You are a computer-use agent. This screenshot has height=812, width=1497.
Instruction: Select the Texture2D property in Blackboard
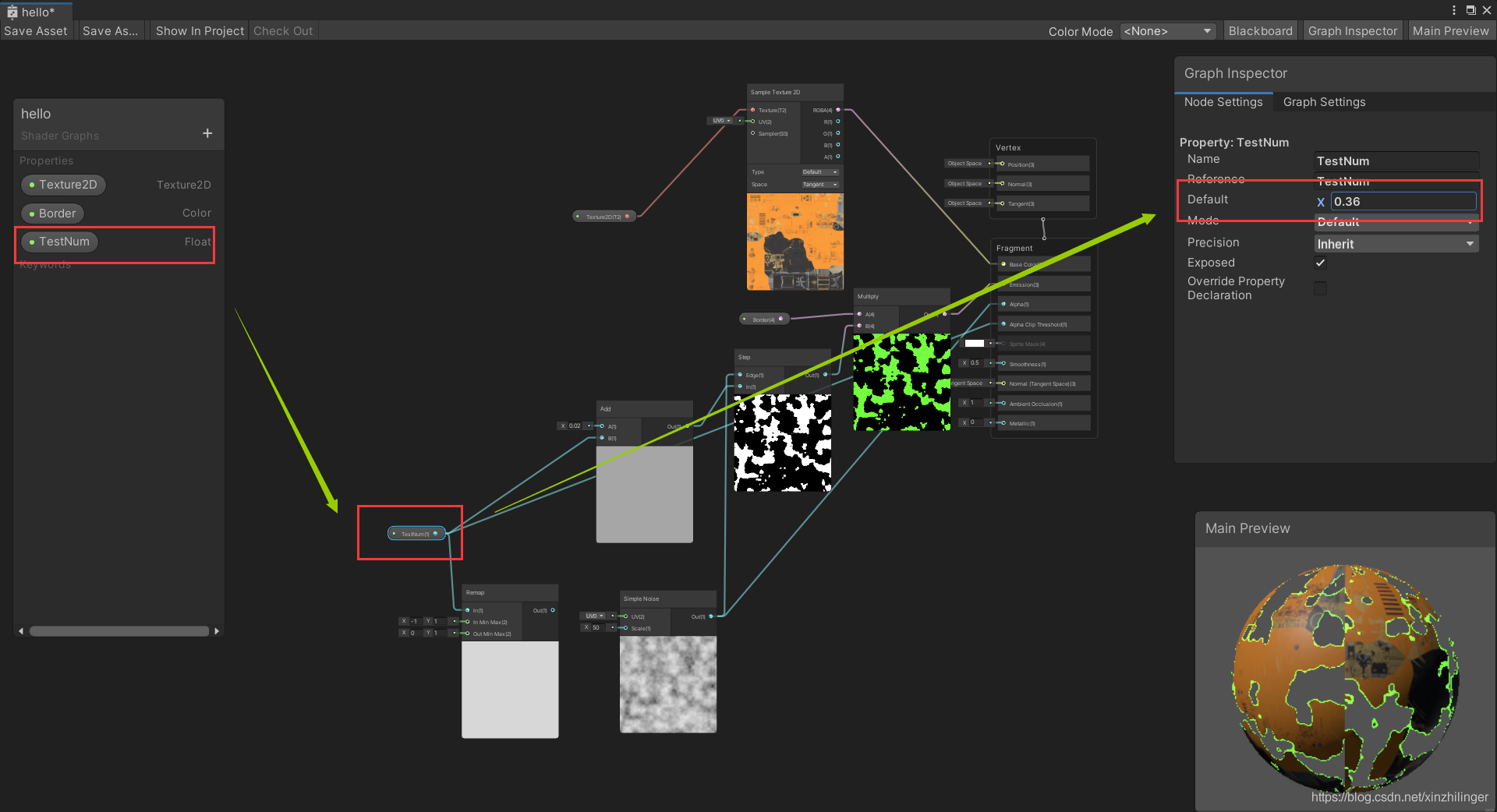pos(63,185)
